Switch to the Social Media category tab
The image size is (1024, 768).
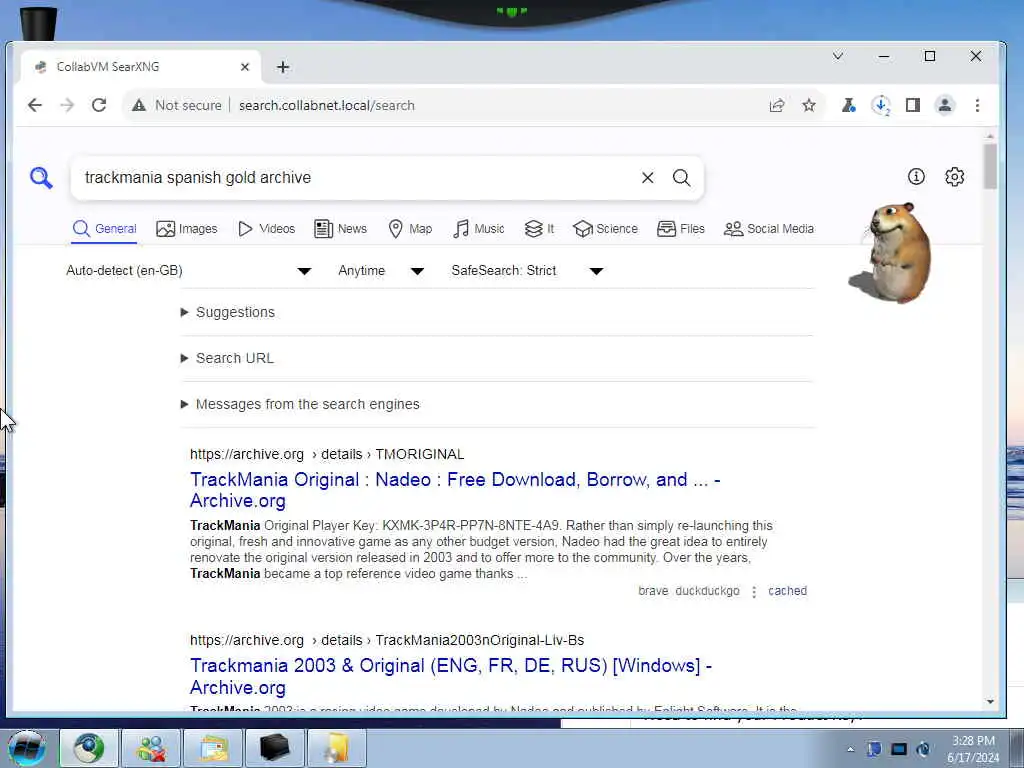pos(769,229)
